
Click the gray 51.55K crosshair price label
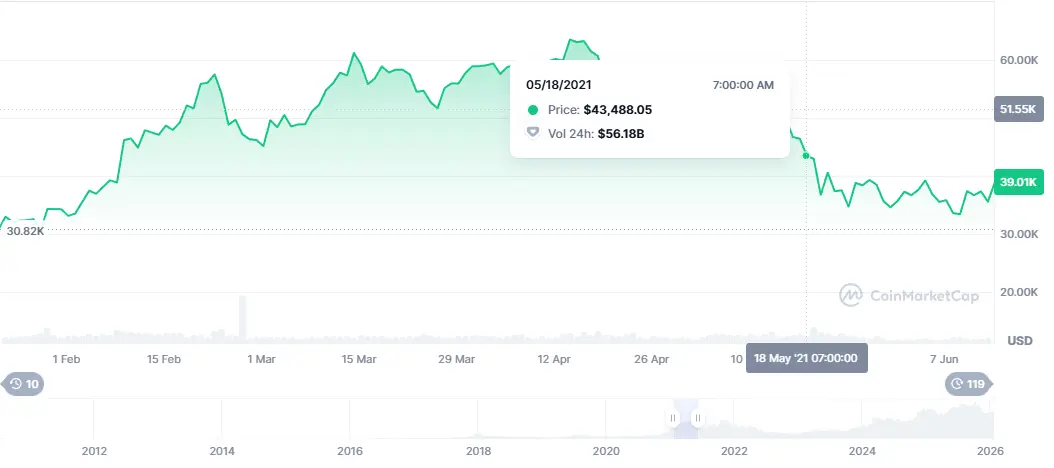point(1019,109)
